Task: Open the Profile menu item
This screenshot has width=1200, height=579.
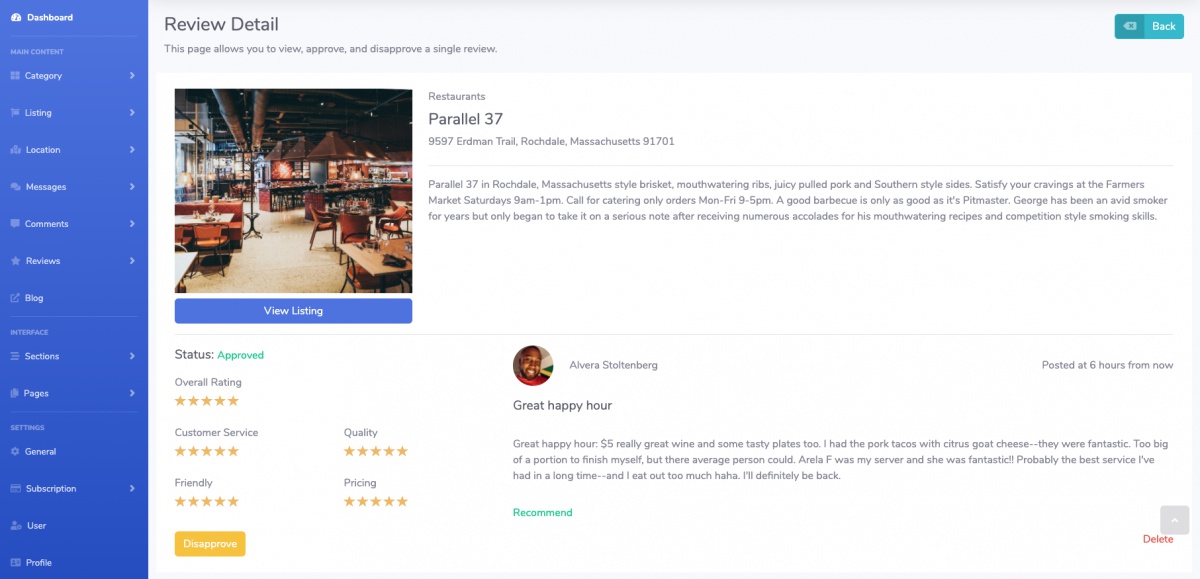Action: point(38,563)
